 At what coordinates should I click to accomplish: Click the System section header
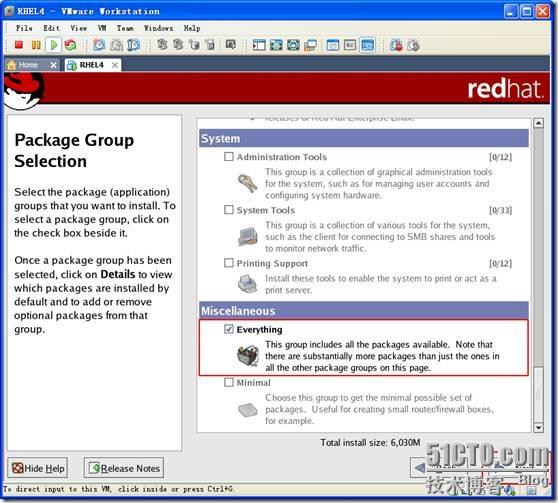(364, 138)
